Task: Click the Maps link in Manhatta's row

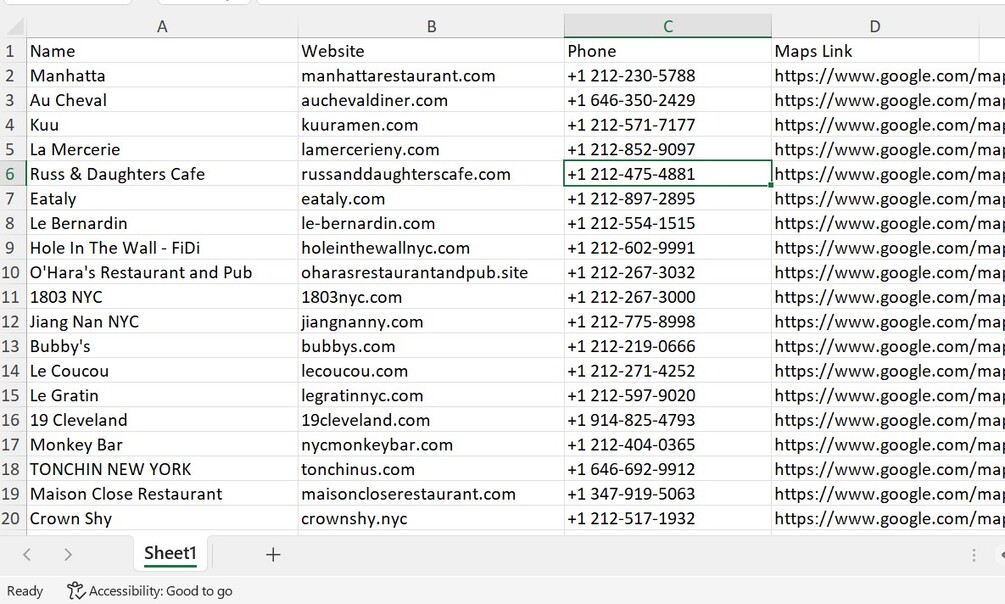Action: 888,76
